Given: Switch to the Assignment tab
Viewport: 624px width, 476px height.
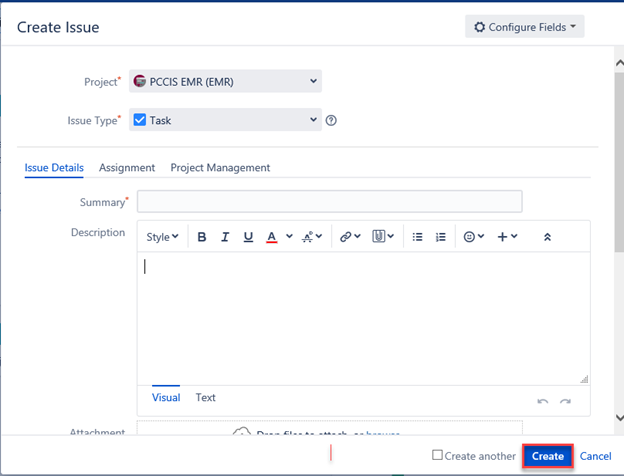Looking at the screenshot, I should tap(127, 168).
